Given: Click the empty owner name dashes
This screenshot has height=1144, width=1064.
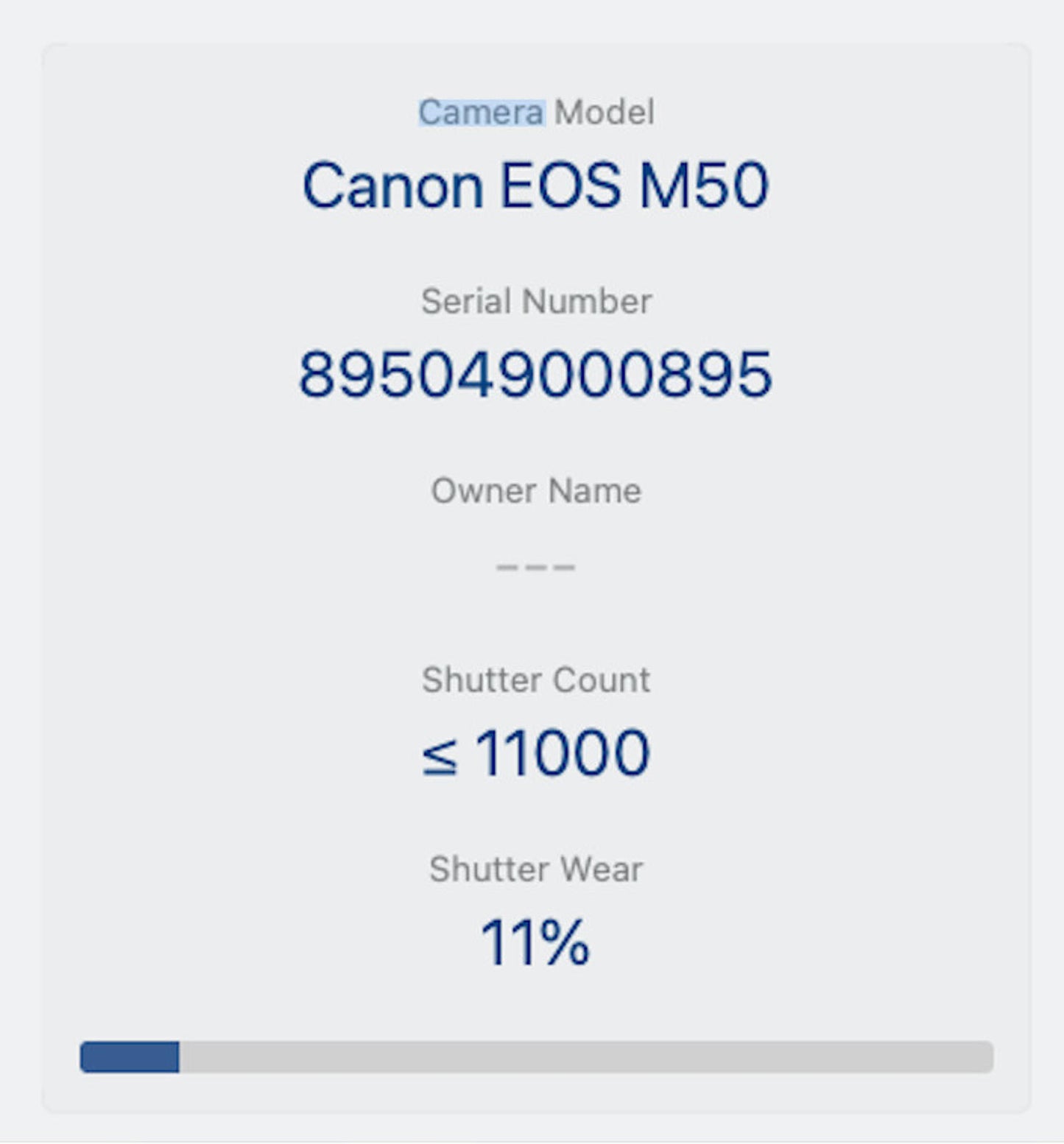Looking at the screenshot, I should click(535, 567).
